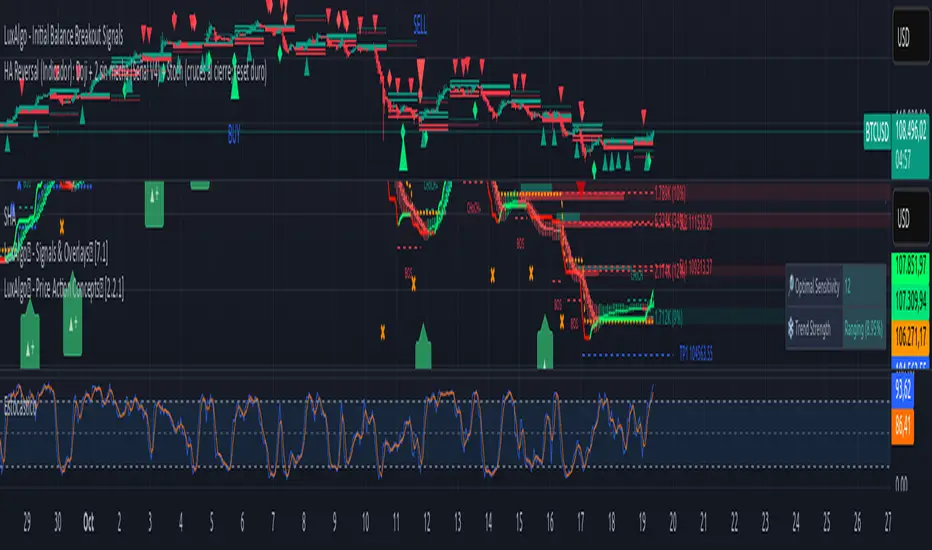Click date 25 on the time axis

(x=827, y=523)
